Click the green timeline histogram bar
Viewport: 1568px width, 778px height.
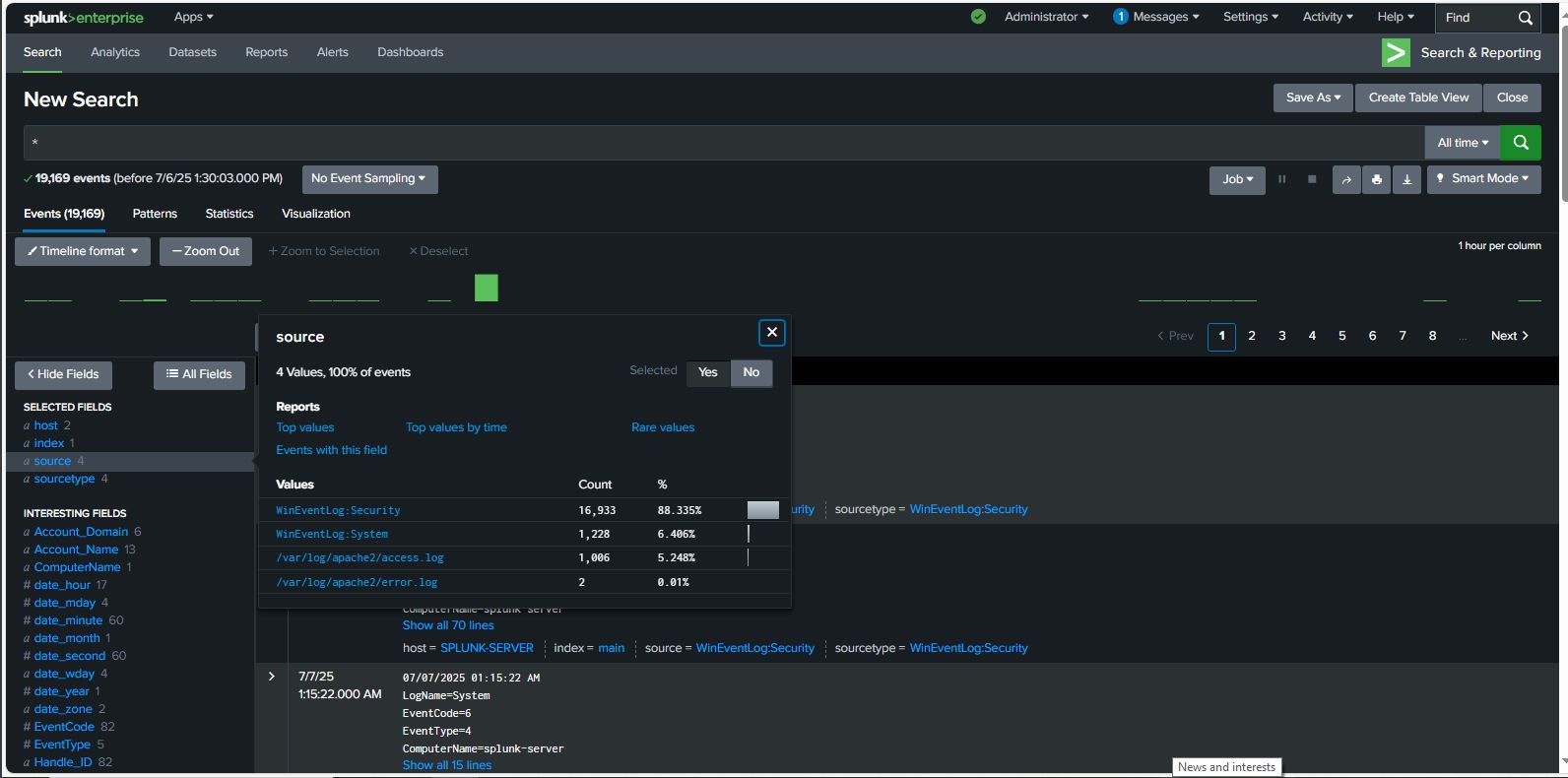click(487, 288)
